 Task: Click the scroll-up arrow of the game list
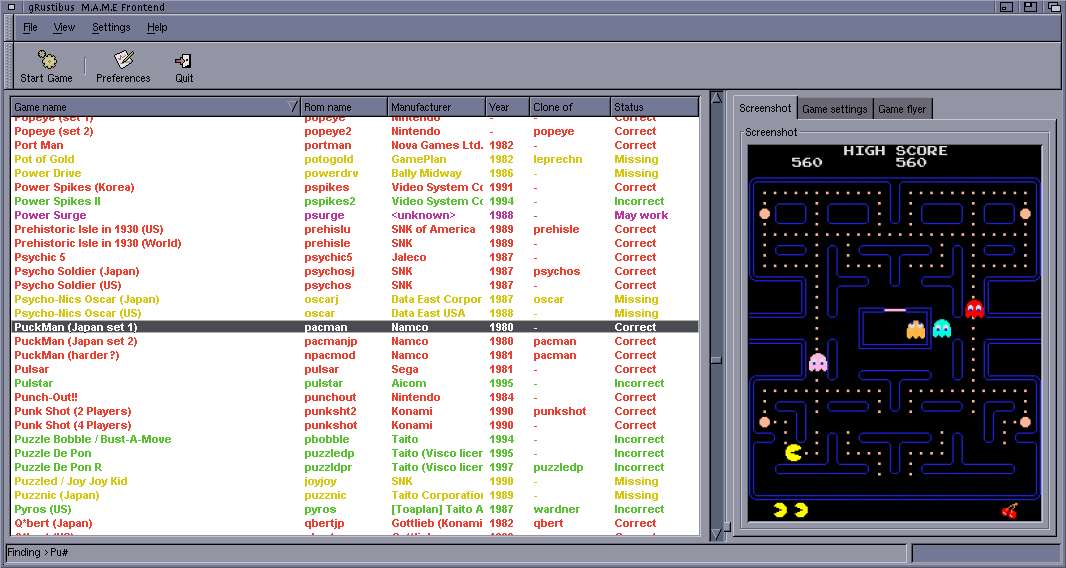click(x=715, y=98)
